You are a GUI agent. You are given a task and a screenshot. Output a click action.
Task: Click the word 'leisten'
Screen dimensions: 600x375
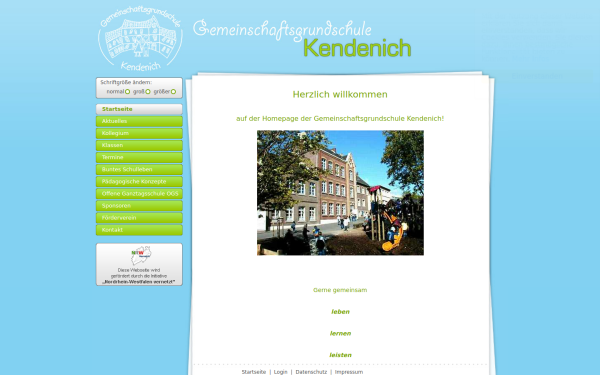340,355
